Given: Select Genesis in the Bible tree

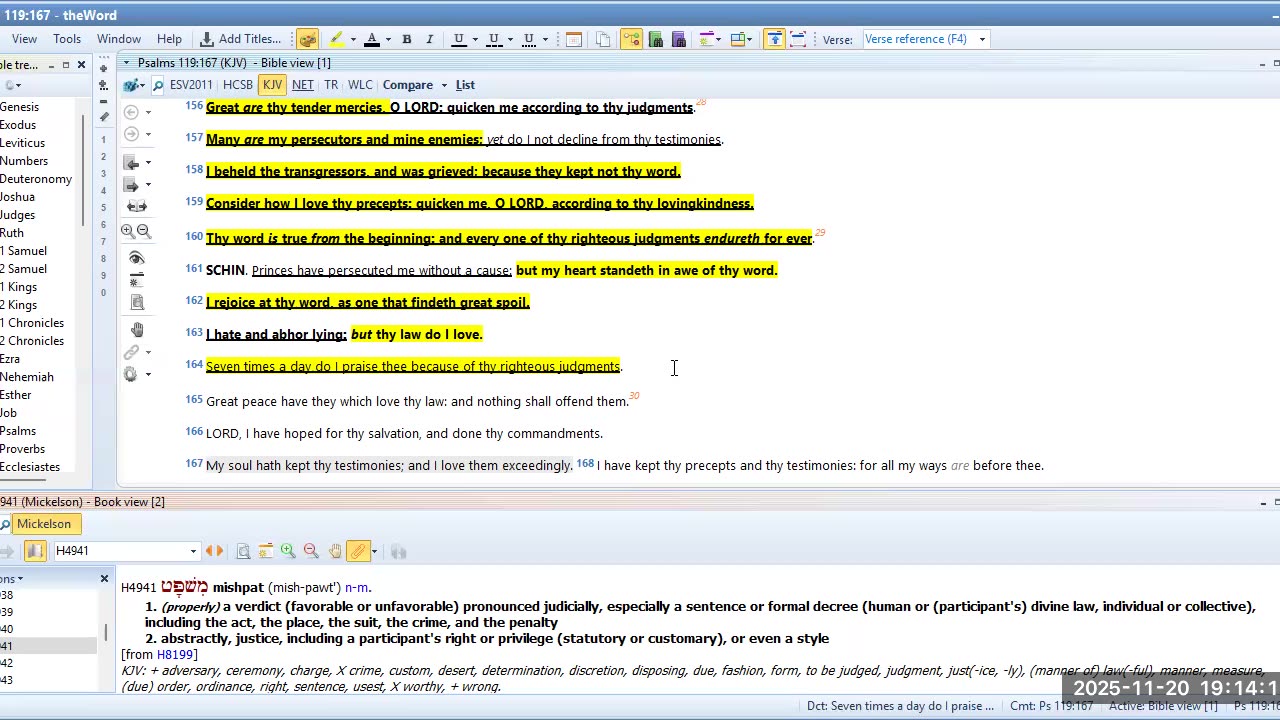Looking at the screenshot, I should pyautogui.click(x=20, y=107).
